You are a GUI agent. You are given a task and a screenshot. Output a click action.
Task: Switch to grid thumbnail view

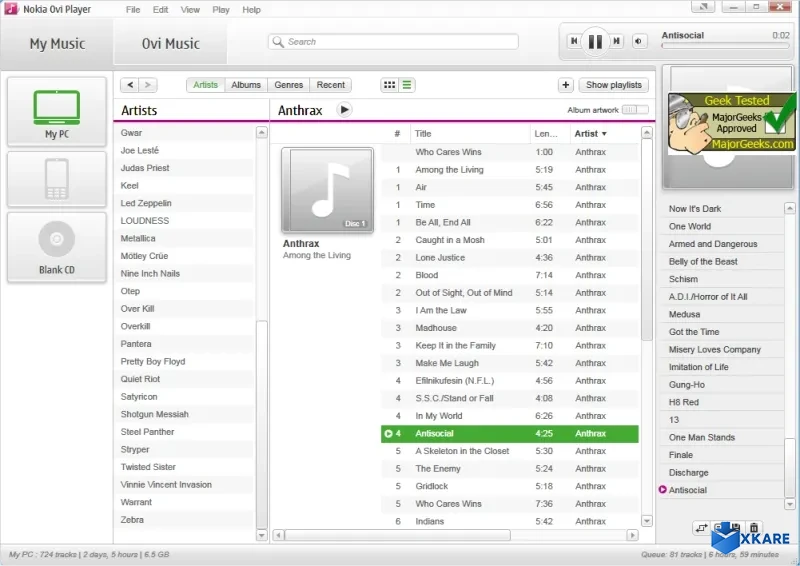tap(389, 85)
